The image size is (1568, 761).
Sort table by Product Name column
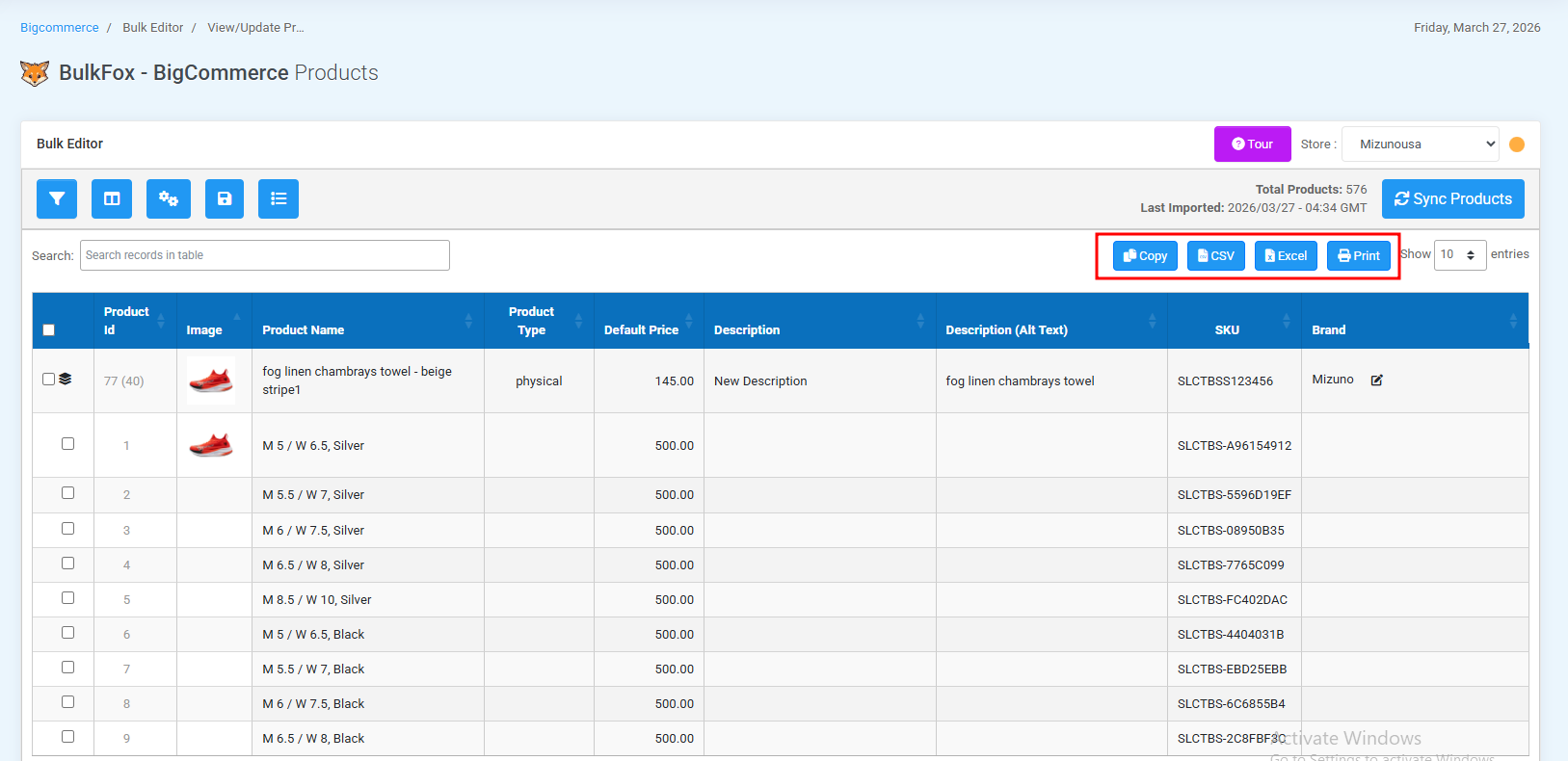click(x=368, y=321)
